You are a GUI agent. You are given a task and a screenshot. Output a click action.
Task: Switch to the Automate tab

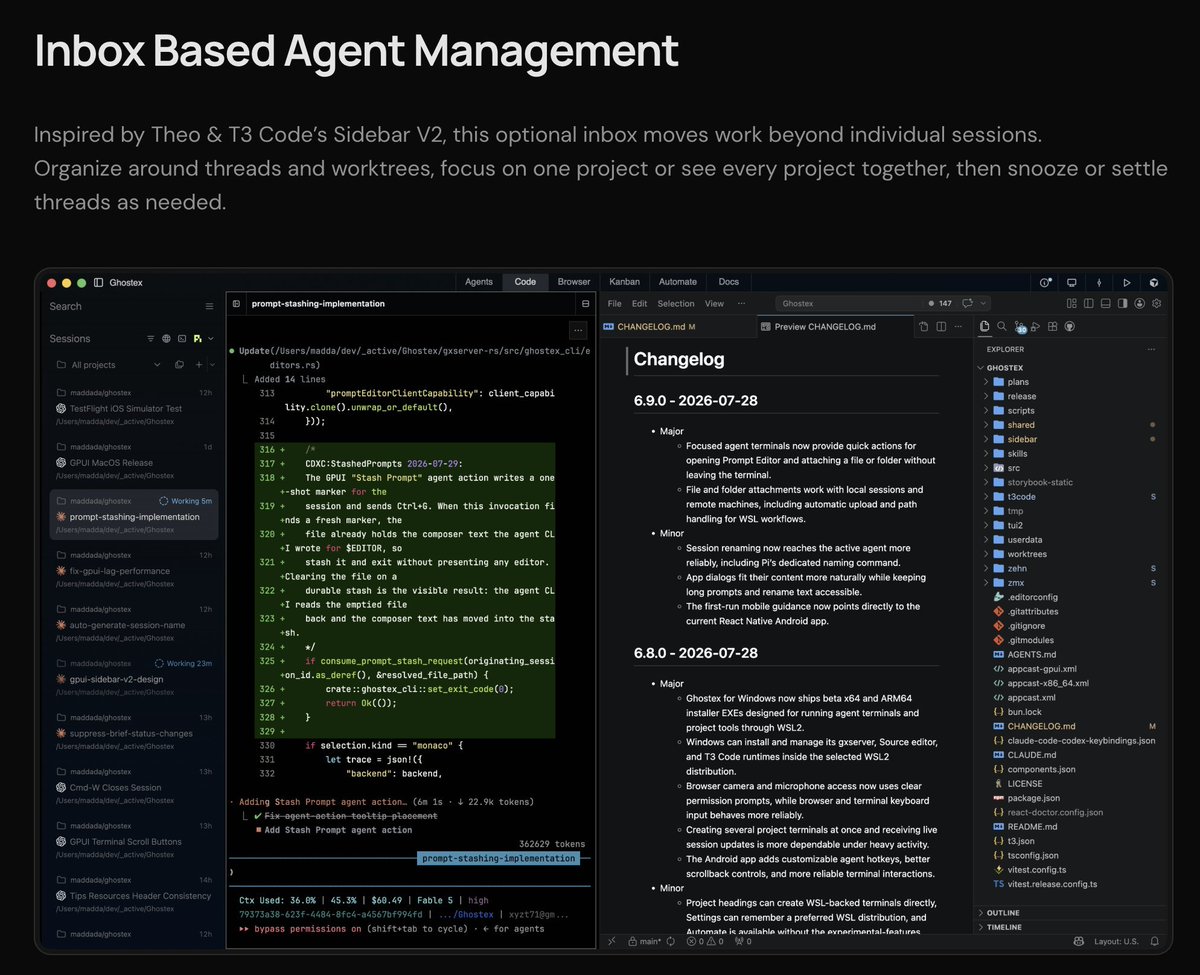(x=678, y=282)
